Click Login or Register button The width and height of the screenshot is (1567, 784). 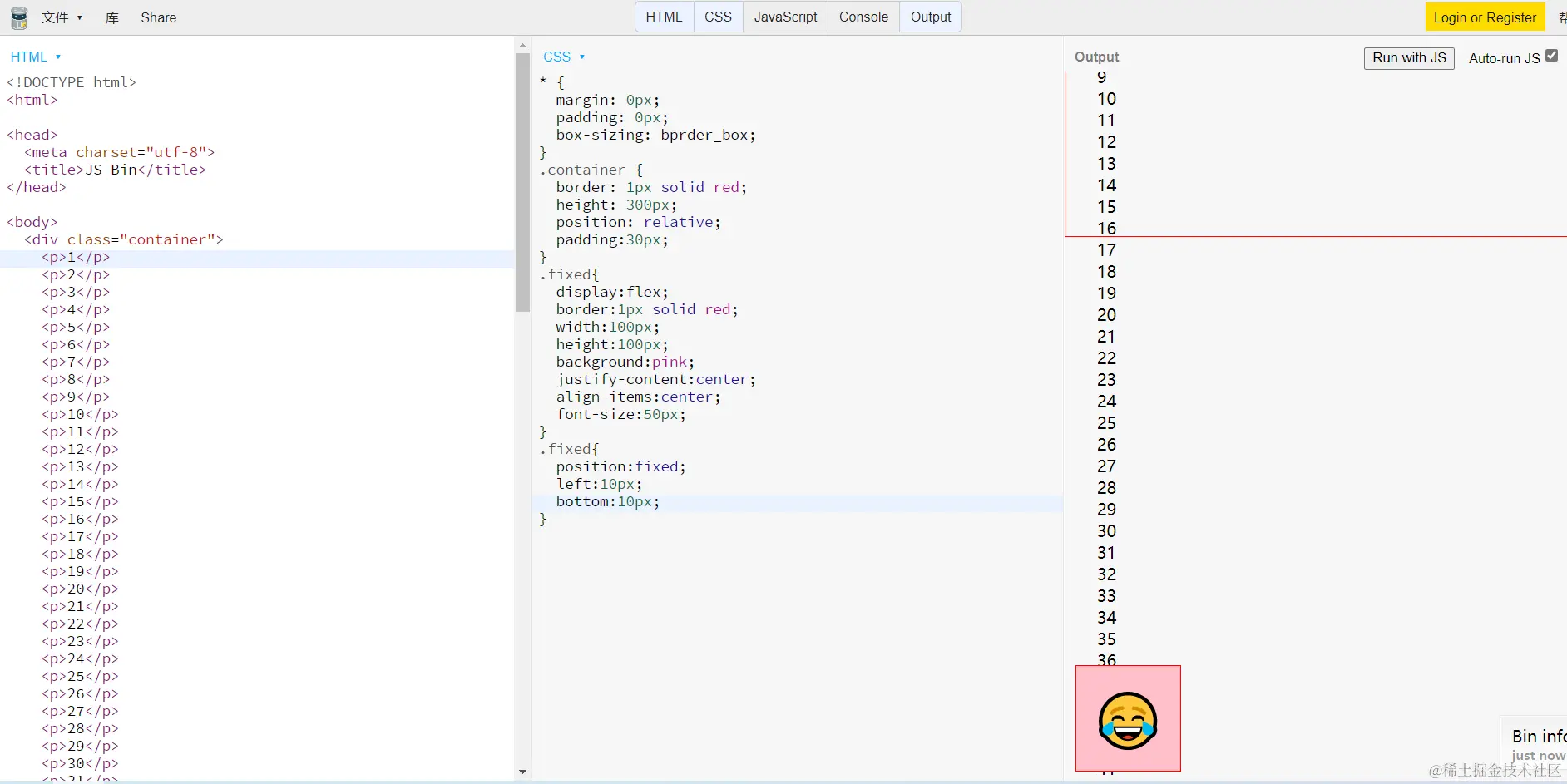[1485, 17]
